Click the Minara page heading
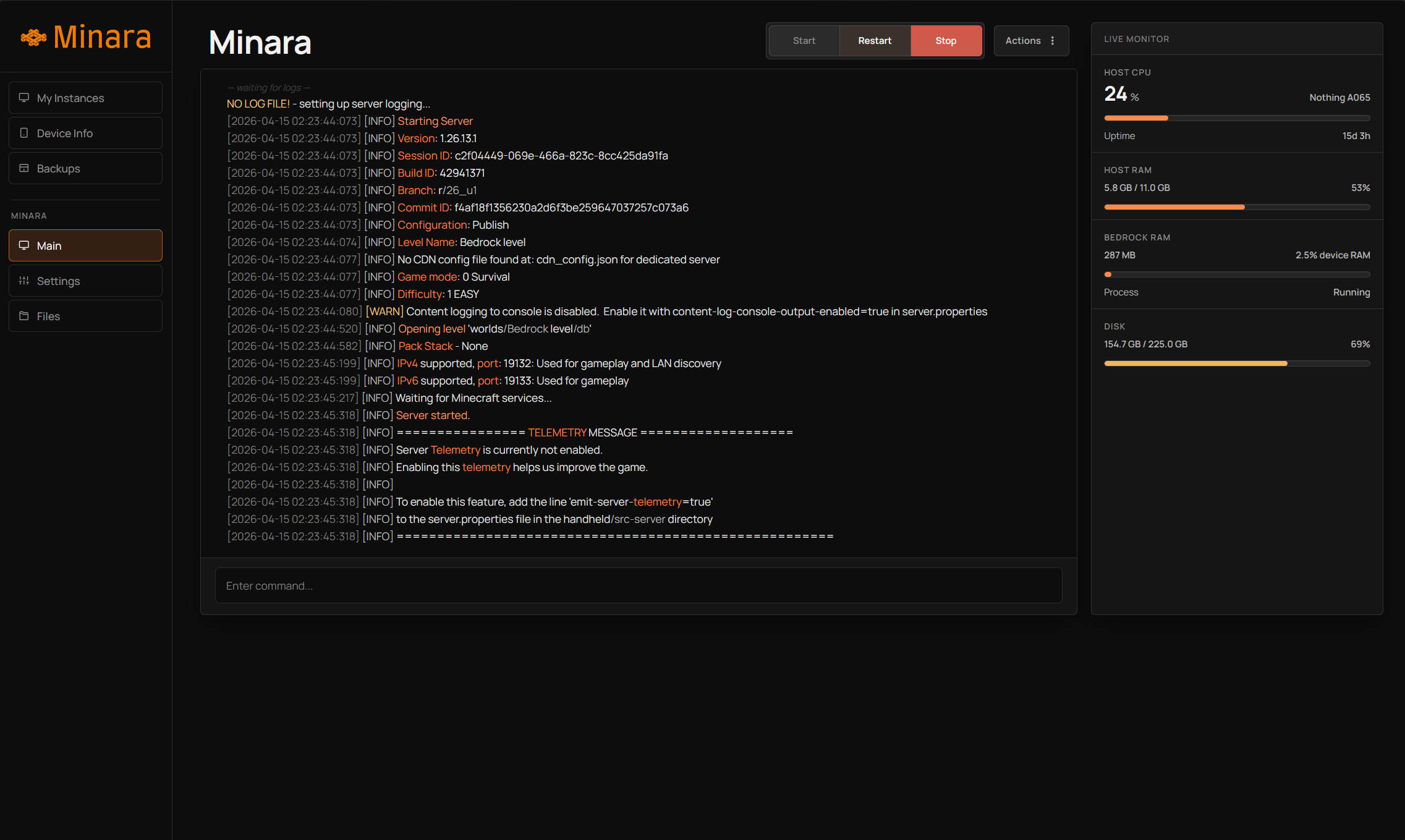Viewport: 1405px width, 840px height. (x=260, y=42)
